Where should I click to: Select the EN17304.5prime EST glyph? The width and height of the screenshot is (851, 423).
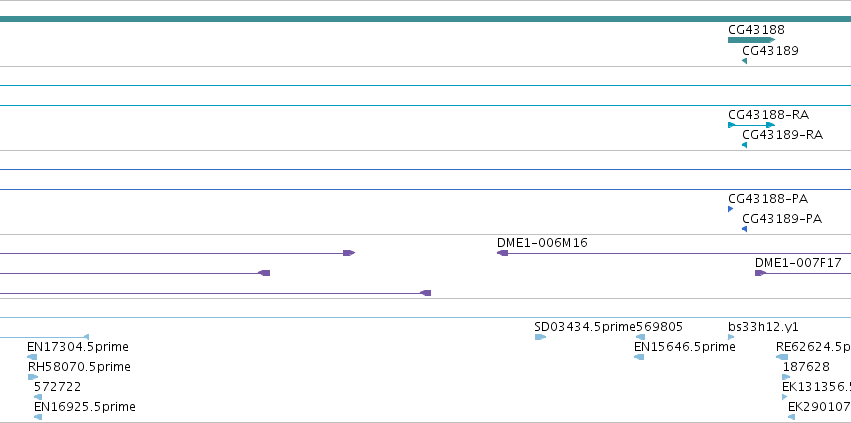(x=32, y=357)
